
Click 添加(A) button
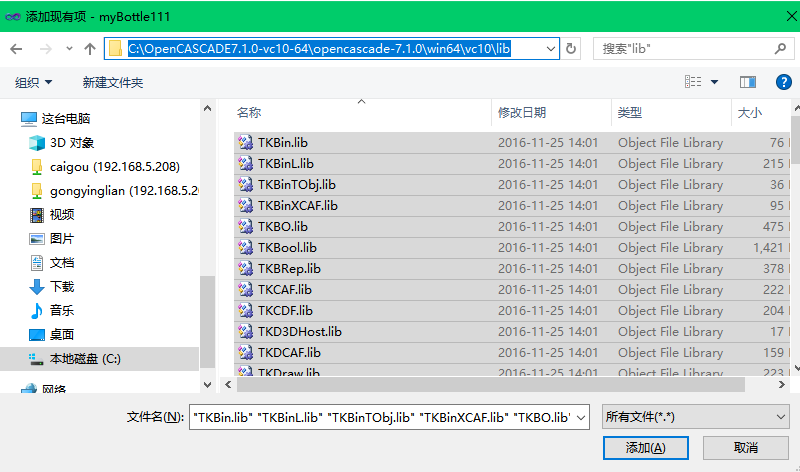[x=645, y=448]
